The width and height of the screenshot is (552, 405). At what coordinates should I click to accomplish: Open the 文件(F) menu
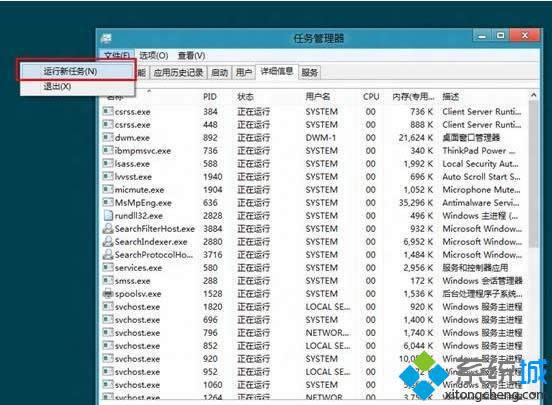[x=117, y=55]
